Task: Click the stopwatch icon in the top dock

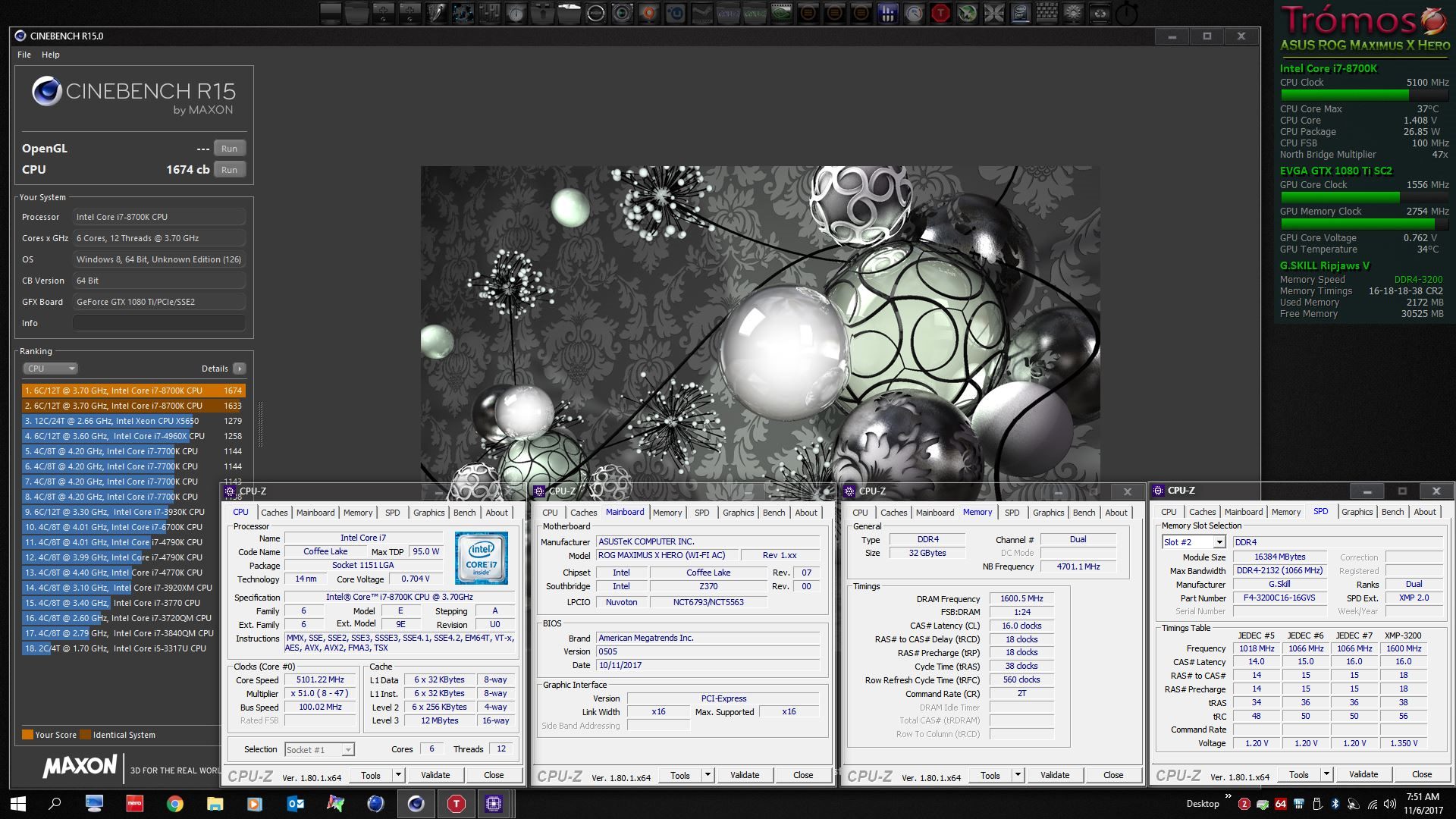Action: tap(1128, 13)
